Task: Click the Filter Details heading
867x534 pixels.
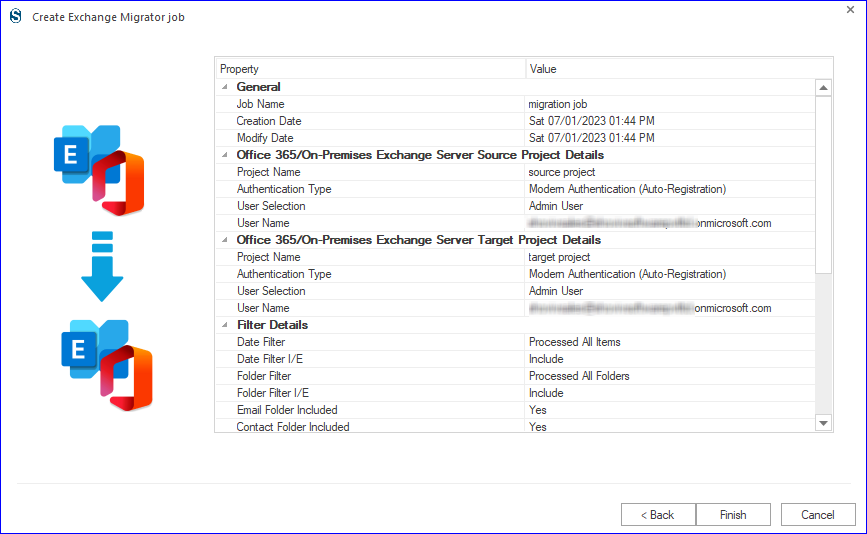Action: (272, 325)
